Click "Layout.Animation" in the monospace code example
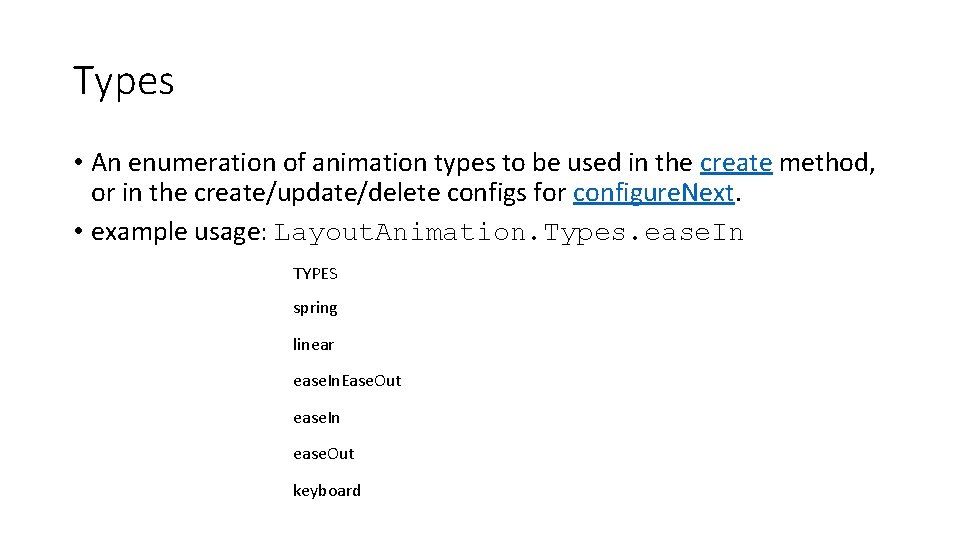 click(401, 233)
